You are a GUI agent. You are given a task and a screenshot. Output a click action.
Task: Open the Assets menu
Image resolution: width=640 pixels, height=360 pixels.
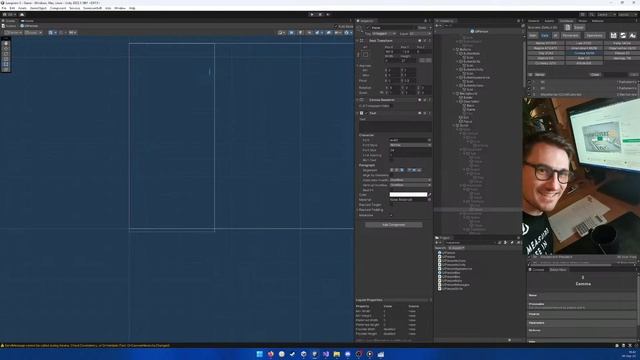point(22,8)
